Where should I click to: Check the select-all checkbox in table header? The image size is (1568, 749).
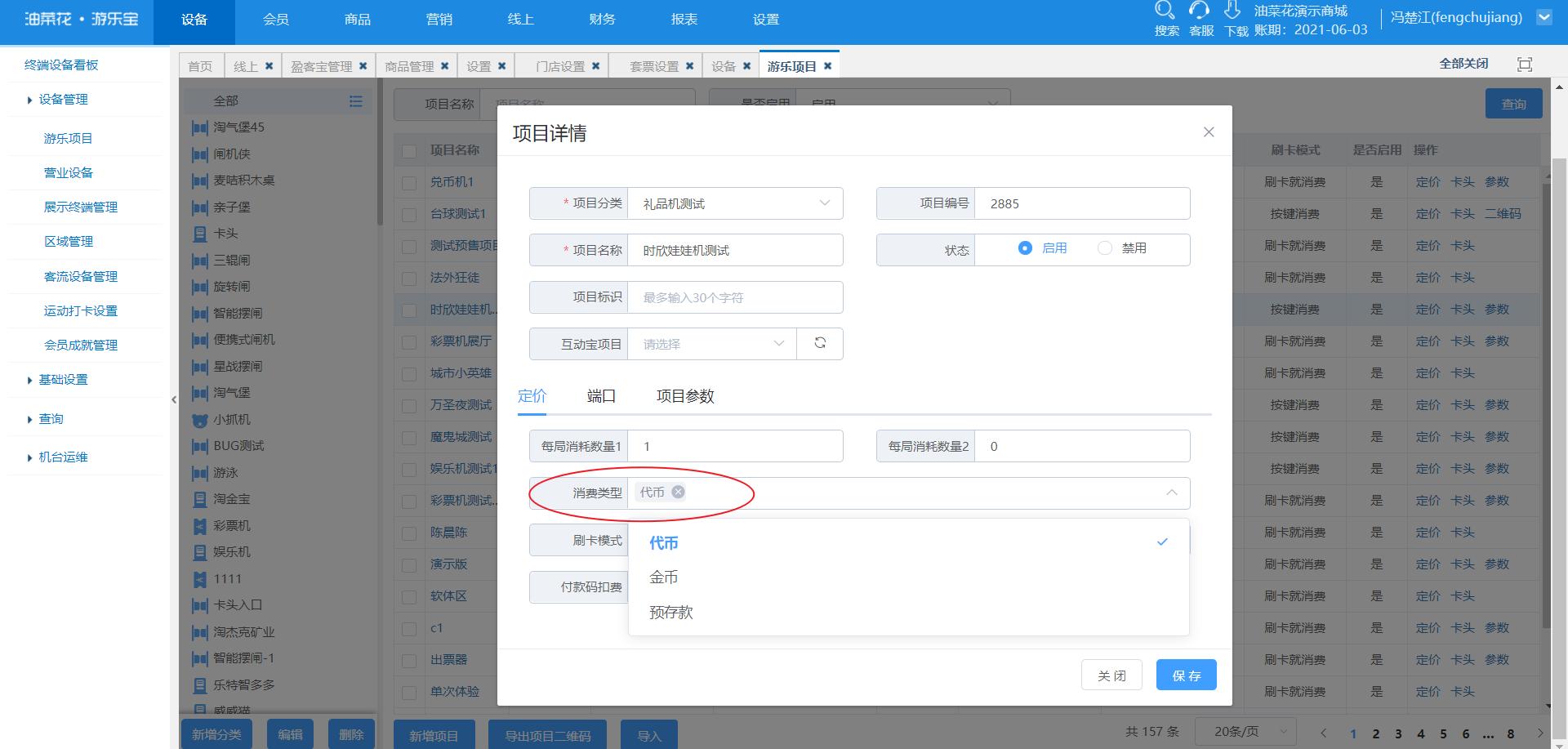coord(409,151)
